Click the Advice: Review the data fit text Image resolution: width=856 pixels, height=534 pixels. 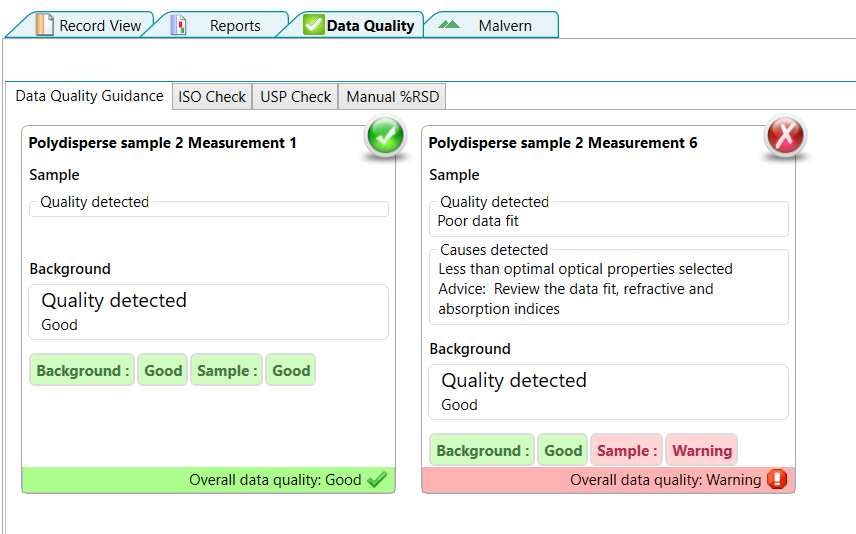tap(576, 299)
